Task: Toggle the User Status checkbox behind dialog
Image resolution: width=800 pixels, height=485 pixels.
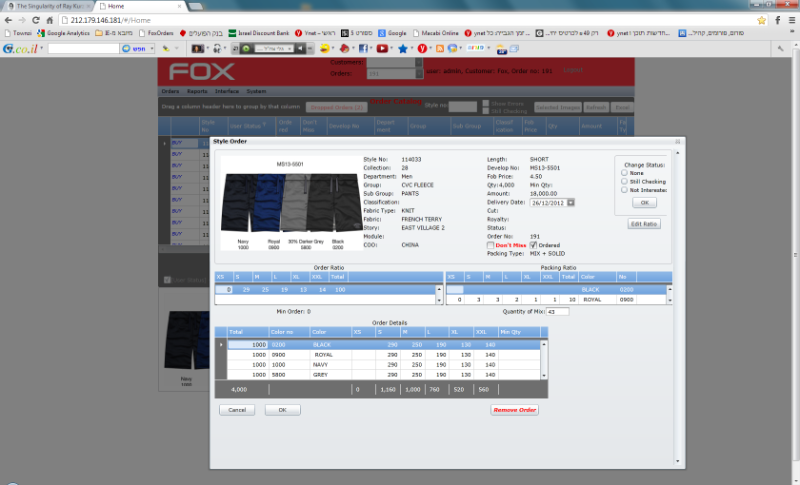Action: coord(167,280)
